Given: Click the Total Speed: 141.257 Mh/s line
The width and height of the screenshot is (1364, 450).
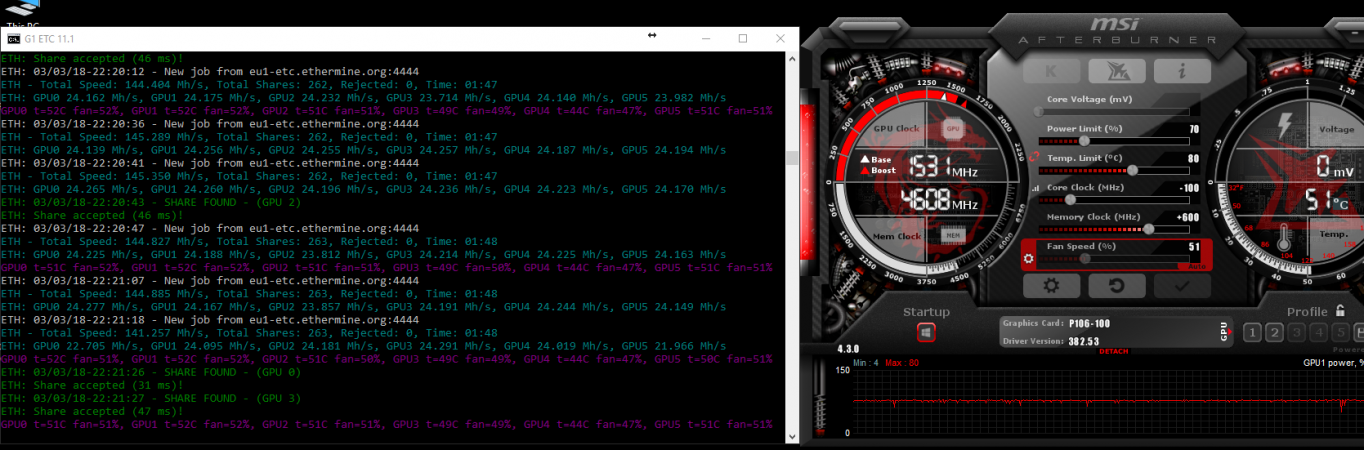Looking at the screenshot, I should tap(250, 333).
